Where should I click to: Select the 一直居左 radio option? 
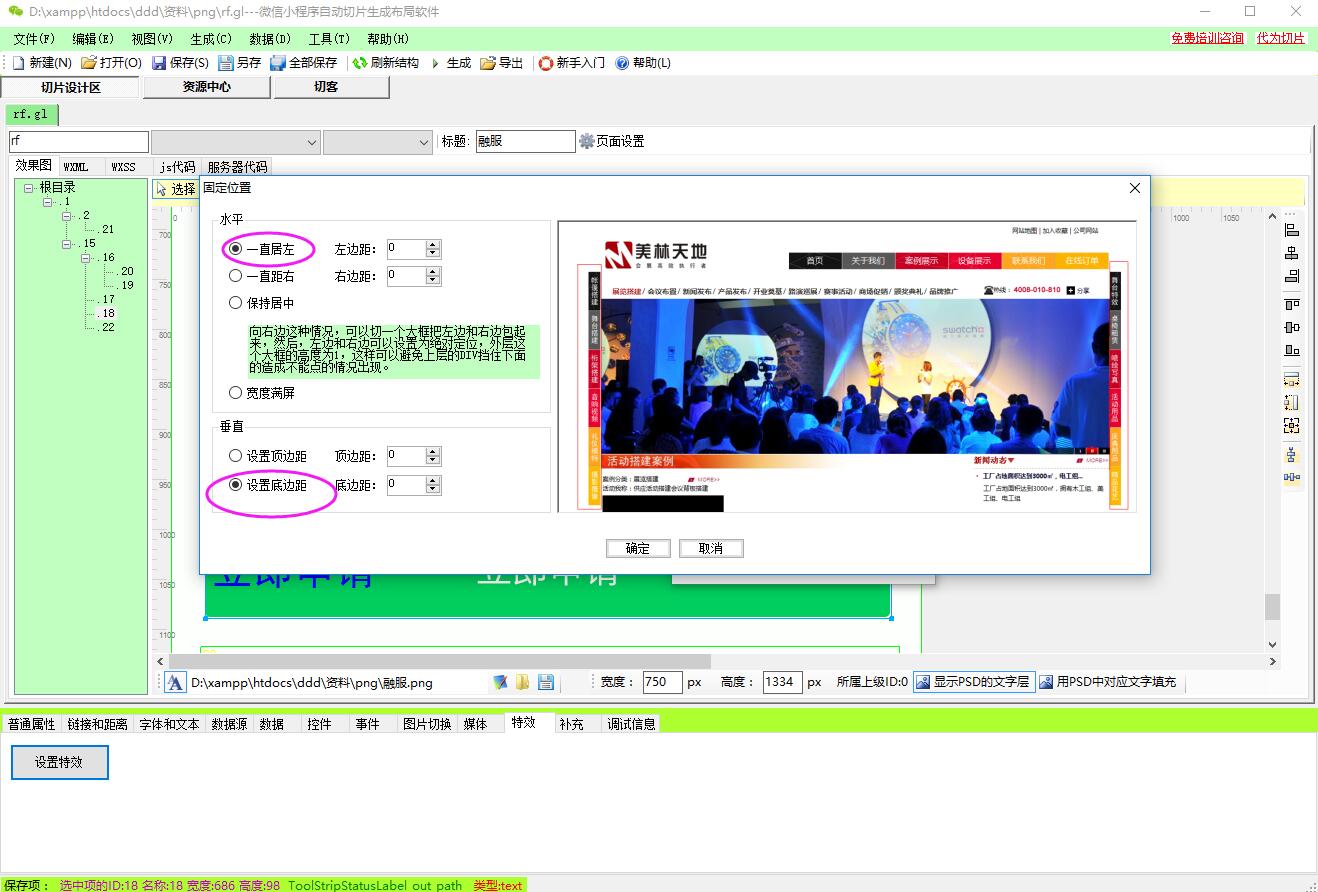tap(261, 248)
